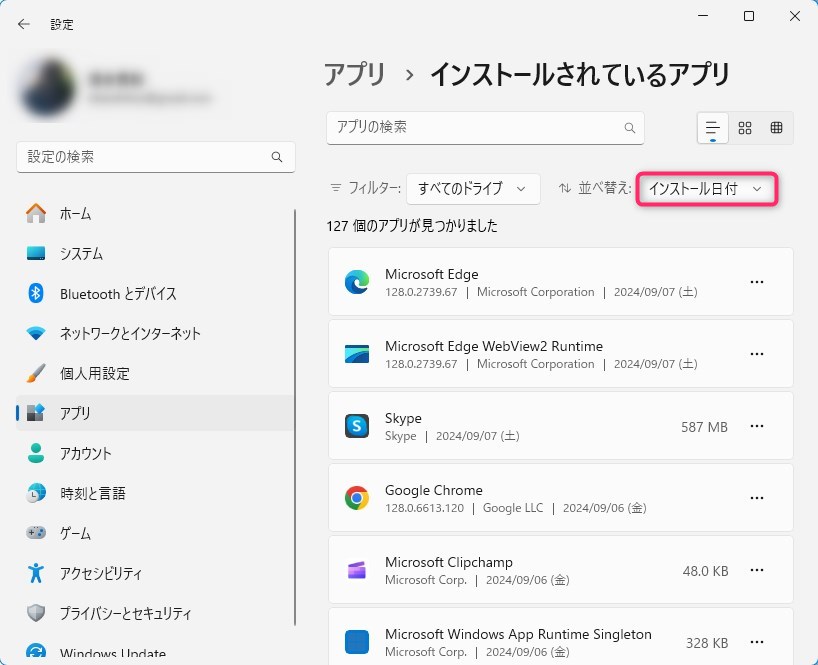The image size is (818, 665).
Task: Click the Microsoft Edge app icon
Action: [x=357, y=283]
